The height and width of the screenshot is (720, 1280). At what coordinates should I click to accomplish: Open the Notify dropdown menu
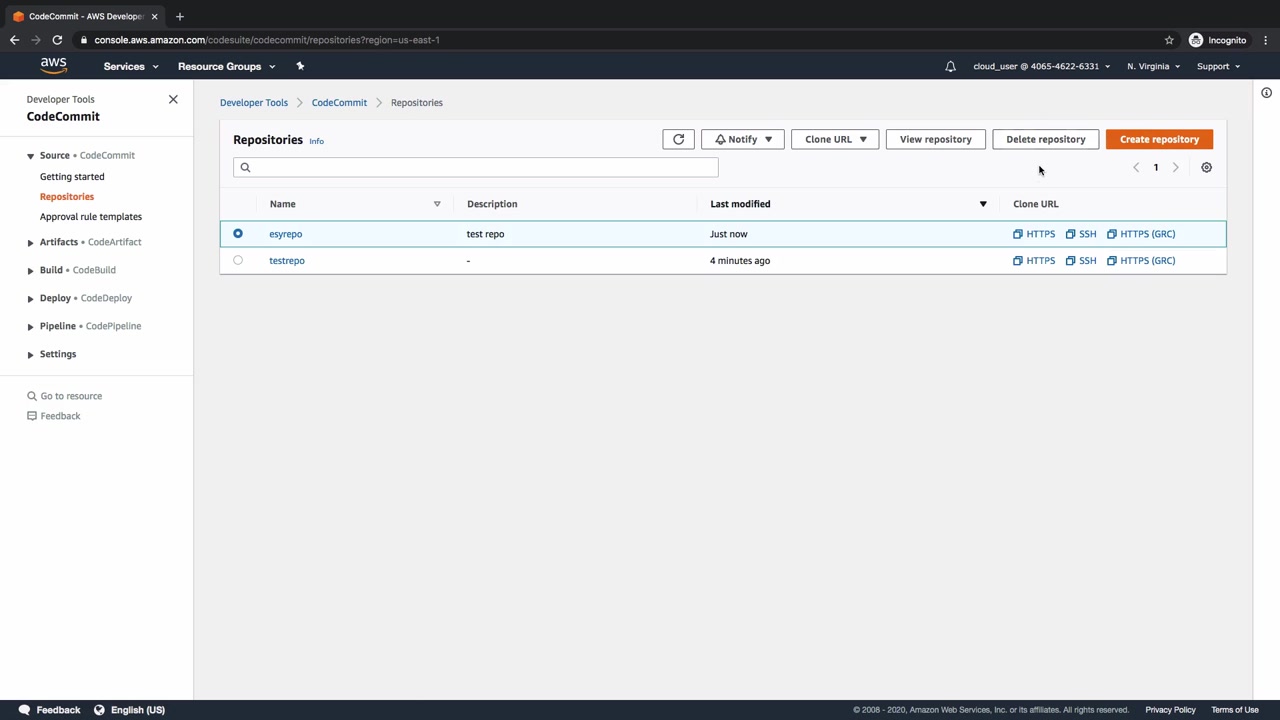click(742, 139)
